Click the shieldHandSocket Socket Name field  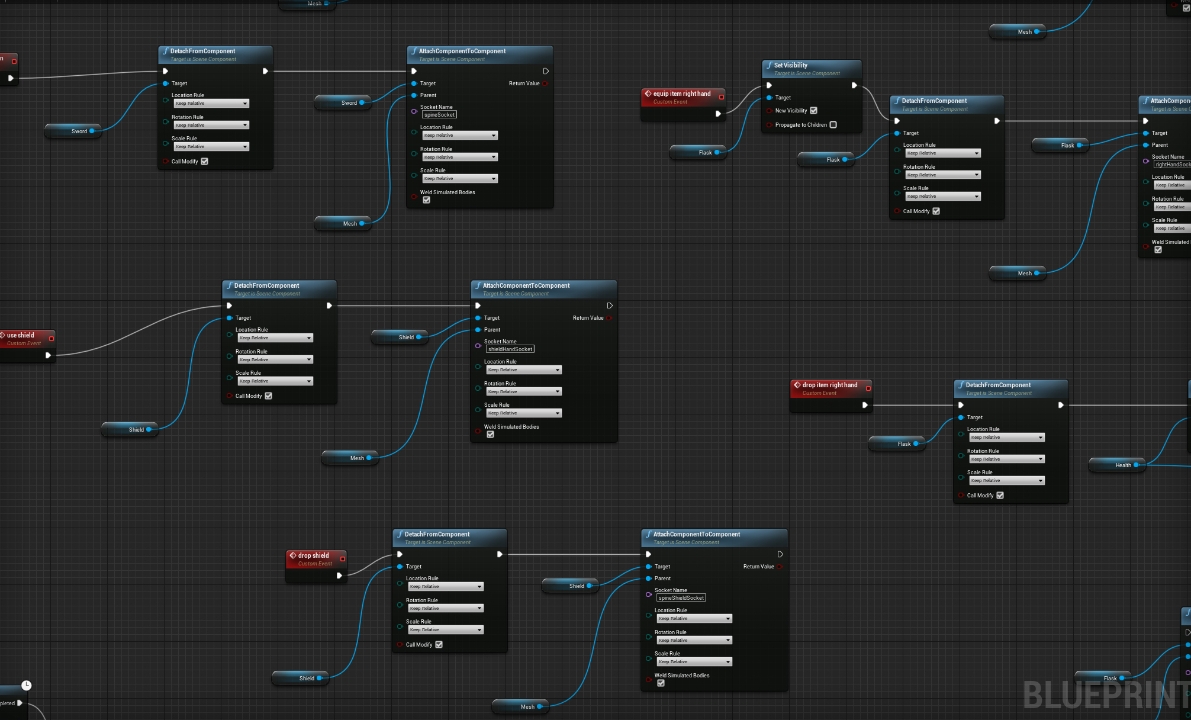510,349
